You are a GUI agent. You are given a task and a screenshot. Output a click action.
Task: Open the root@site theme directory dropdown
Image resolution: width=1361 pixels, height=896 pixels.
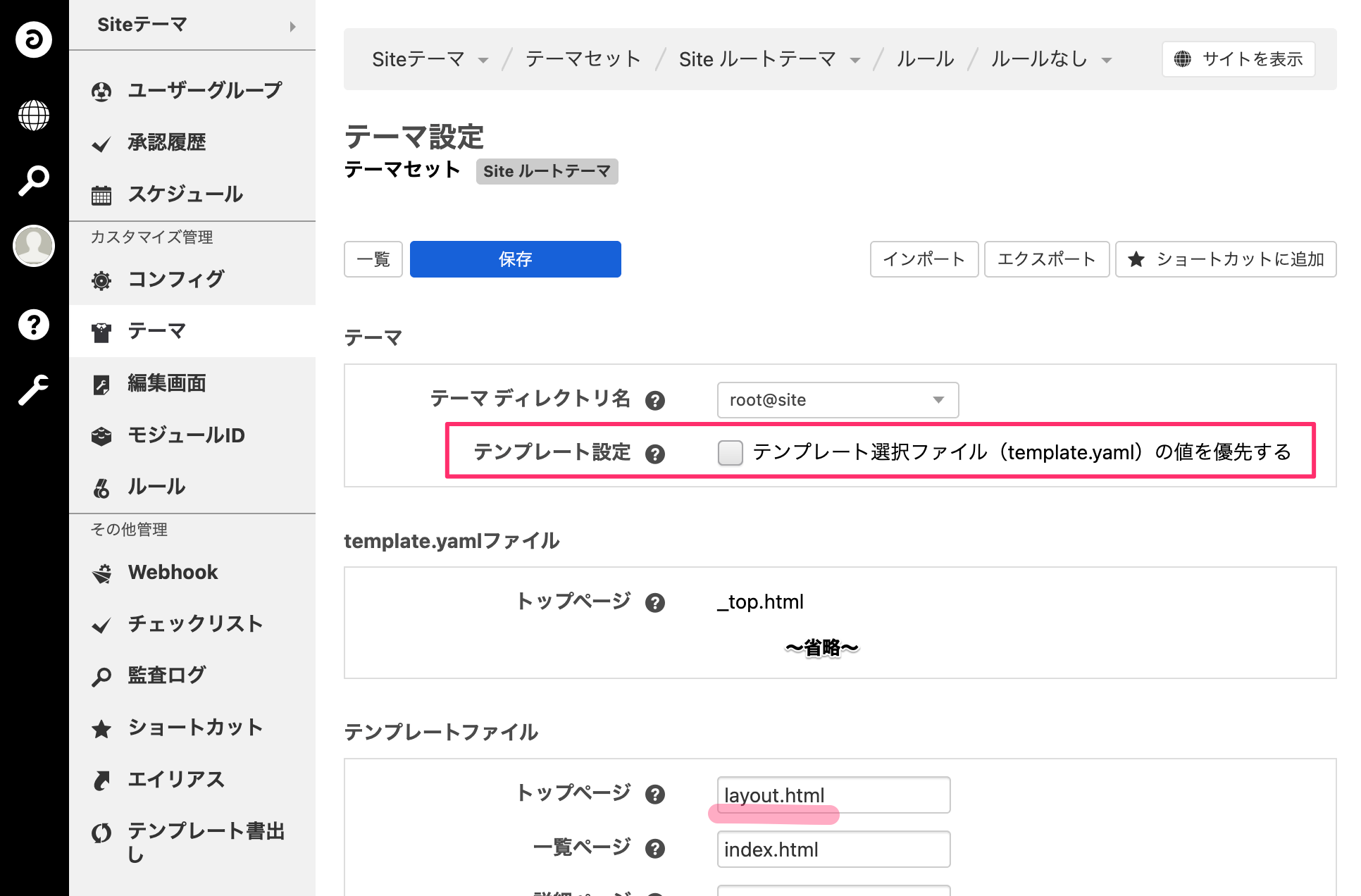click(837, 400)
